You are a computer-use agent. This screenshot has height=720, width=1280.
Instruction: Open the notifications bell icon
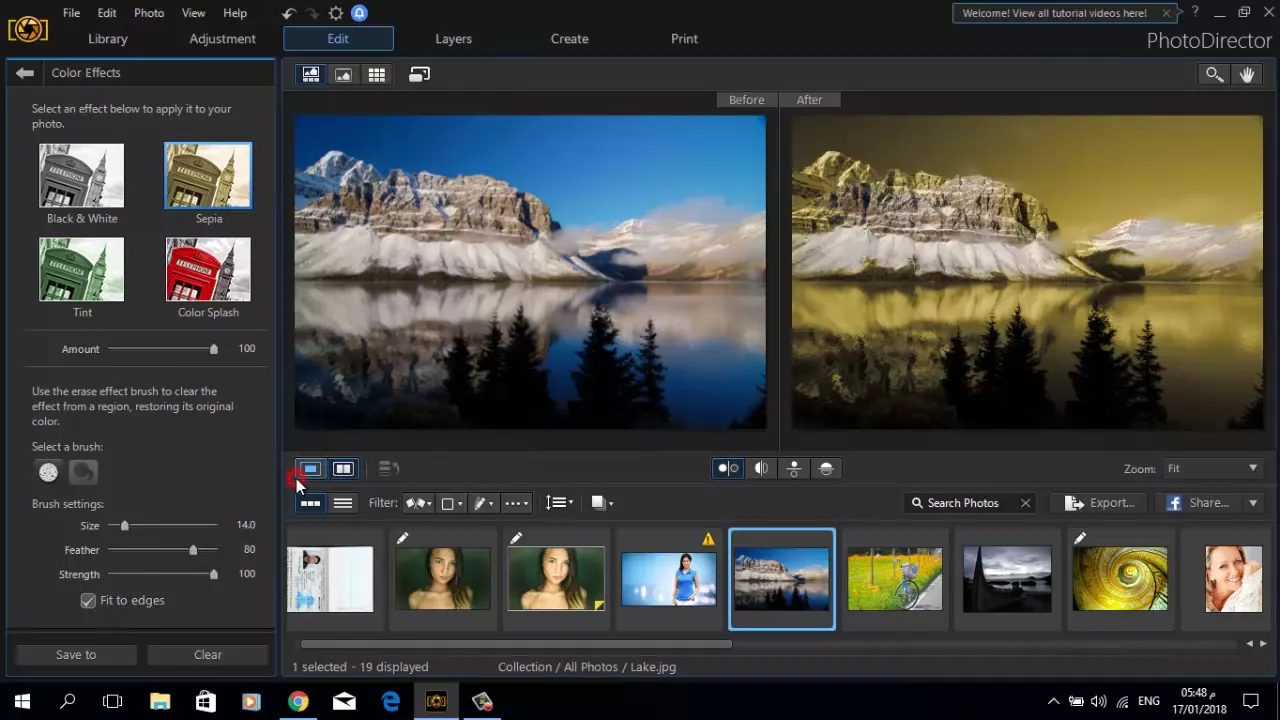(x=360, y=13)
